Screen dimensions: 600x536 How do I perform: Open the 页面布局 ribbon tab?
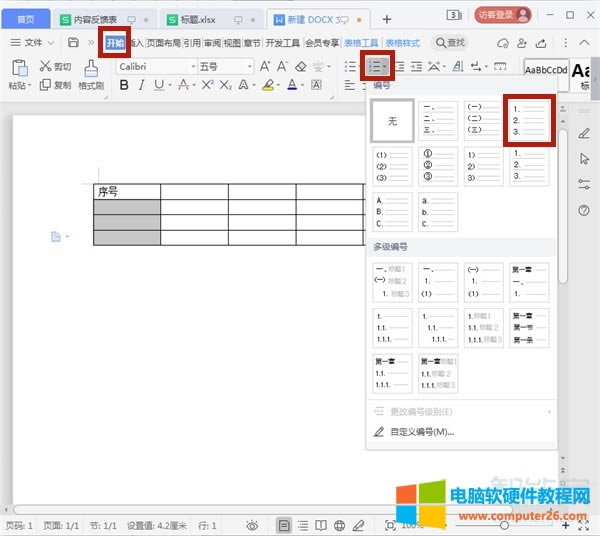pos(163,43)
